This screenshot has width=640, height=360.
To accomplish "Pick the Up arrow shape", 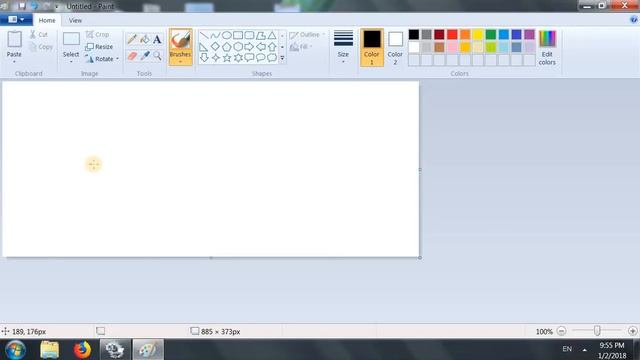I will pyautogui.click(x=272, y=47).
